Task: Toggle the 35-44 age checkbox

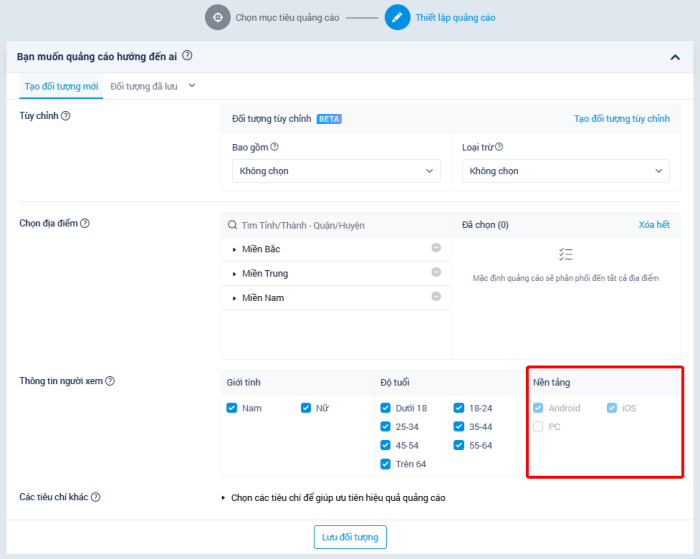Action: [459, 427]
